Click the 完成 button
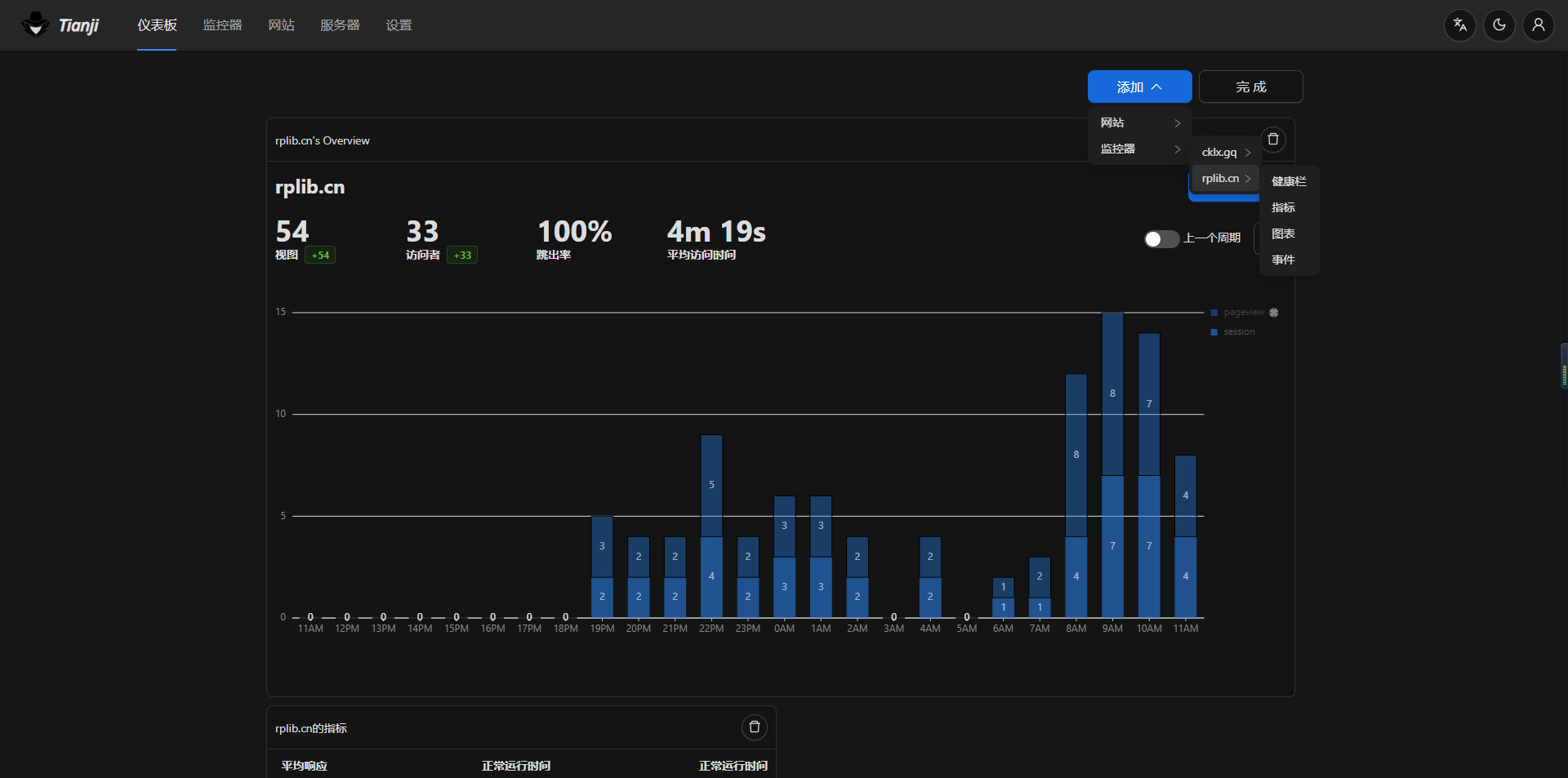This screenshot has width=1568, height=778. click(1249, 87)
